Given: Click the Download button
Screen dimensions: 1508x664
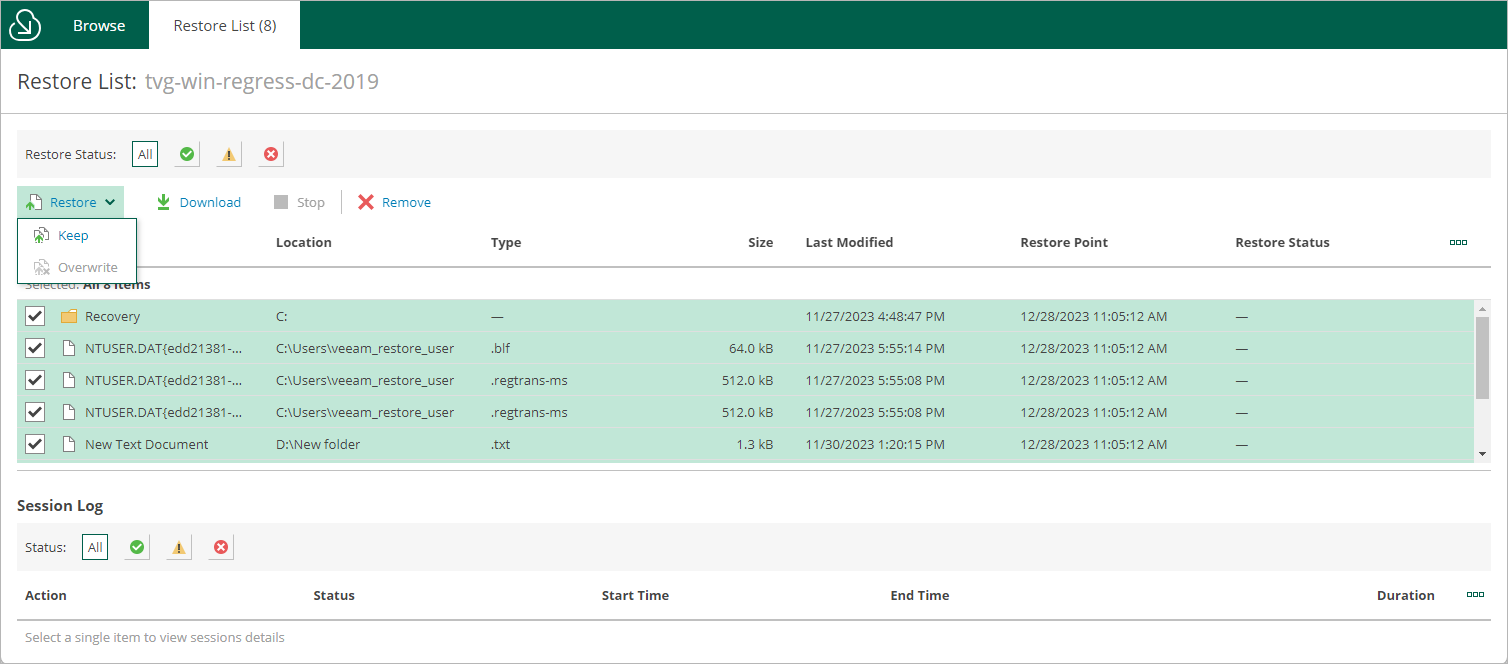Looking at the screenshot, I should pyautogui.click(x=198, y=202).
